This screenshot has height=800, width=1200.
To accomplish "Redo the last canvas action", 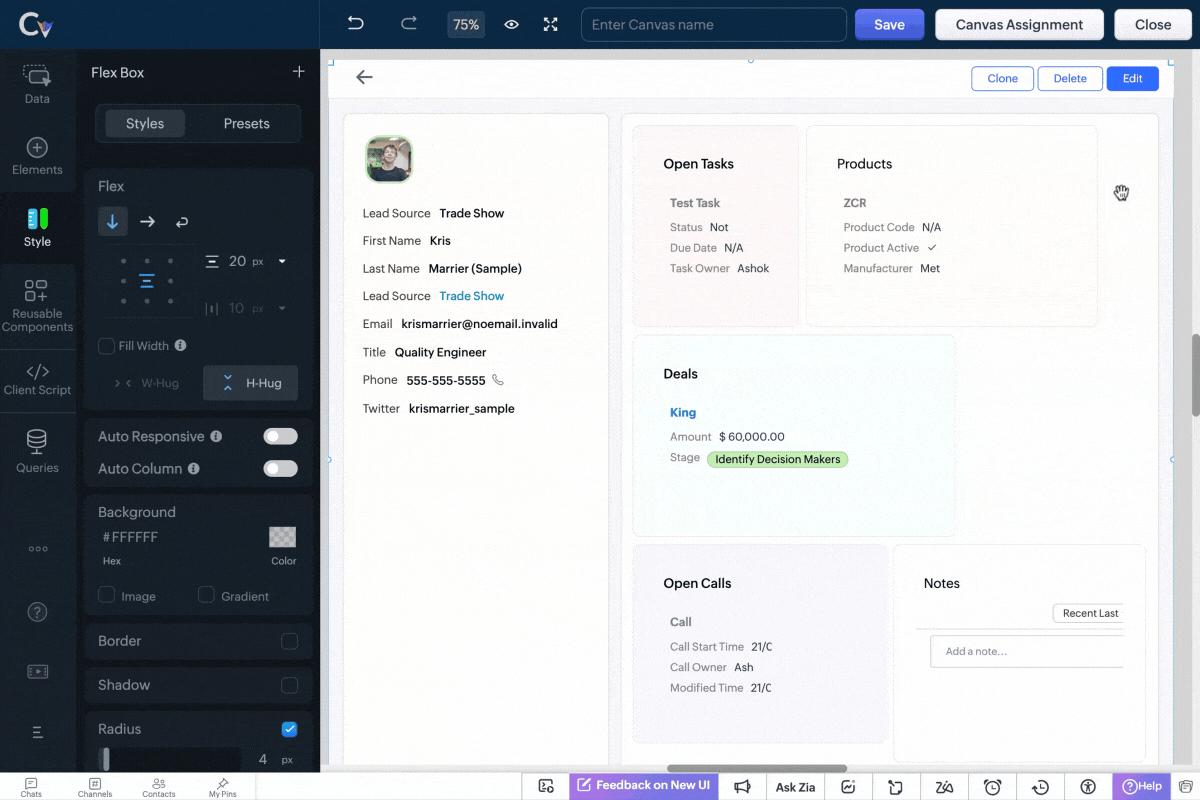I will pos(408,24).
